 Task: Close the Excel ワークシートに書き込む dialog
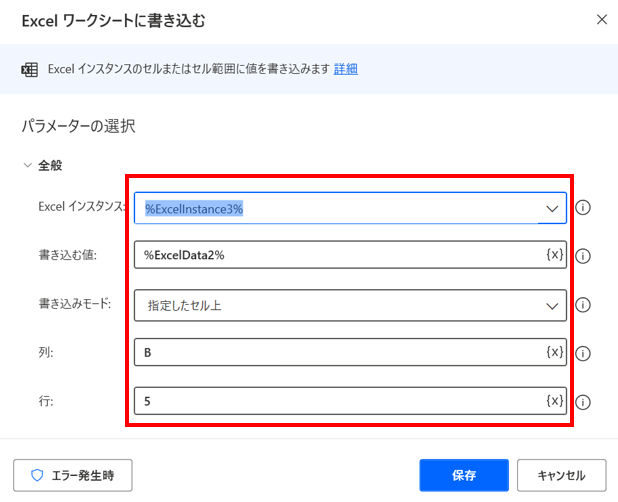601,19
